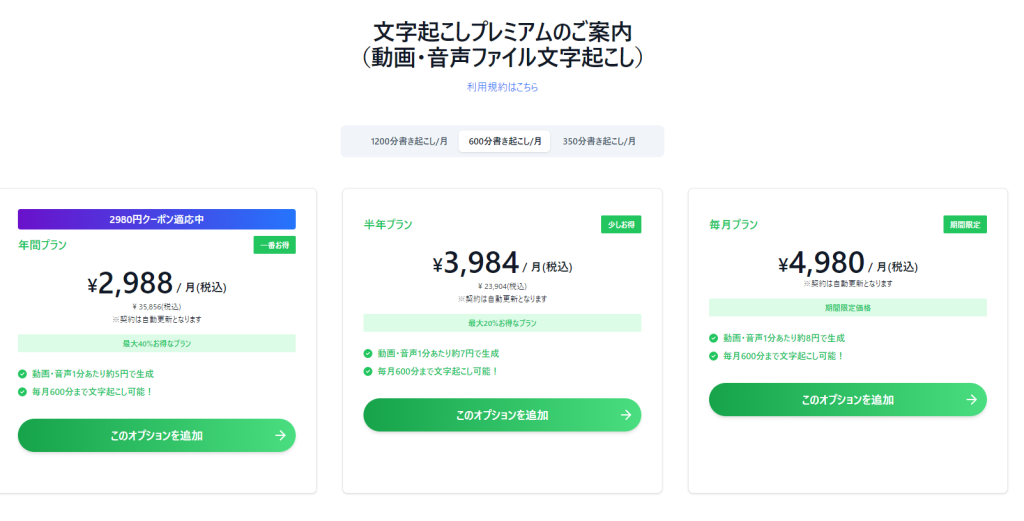The width and height of the screenshot is (1024, 521).
Task: Open the 利用規約はこちら link
Action: (502, 87)
